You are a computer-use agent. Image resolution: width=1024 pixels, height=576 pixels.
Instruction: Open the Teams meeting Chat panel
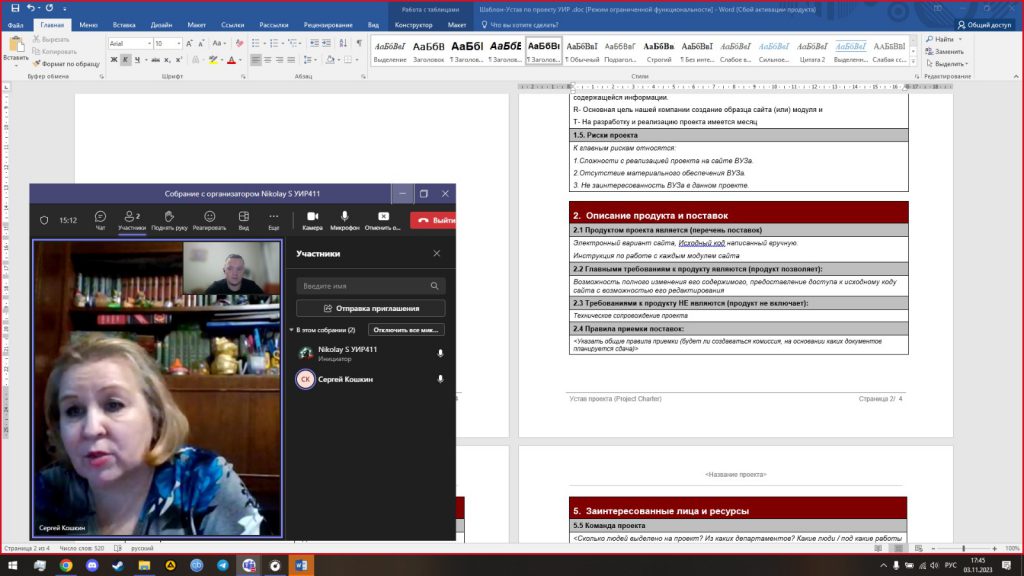100,219
